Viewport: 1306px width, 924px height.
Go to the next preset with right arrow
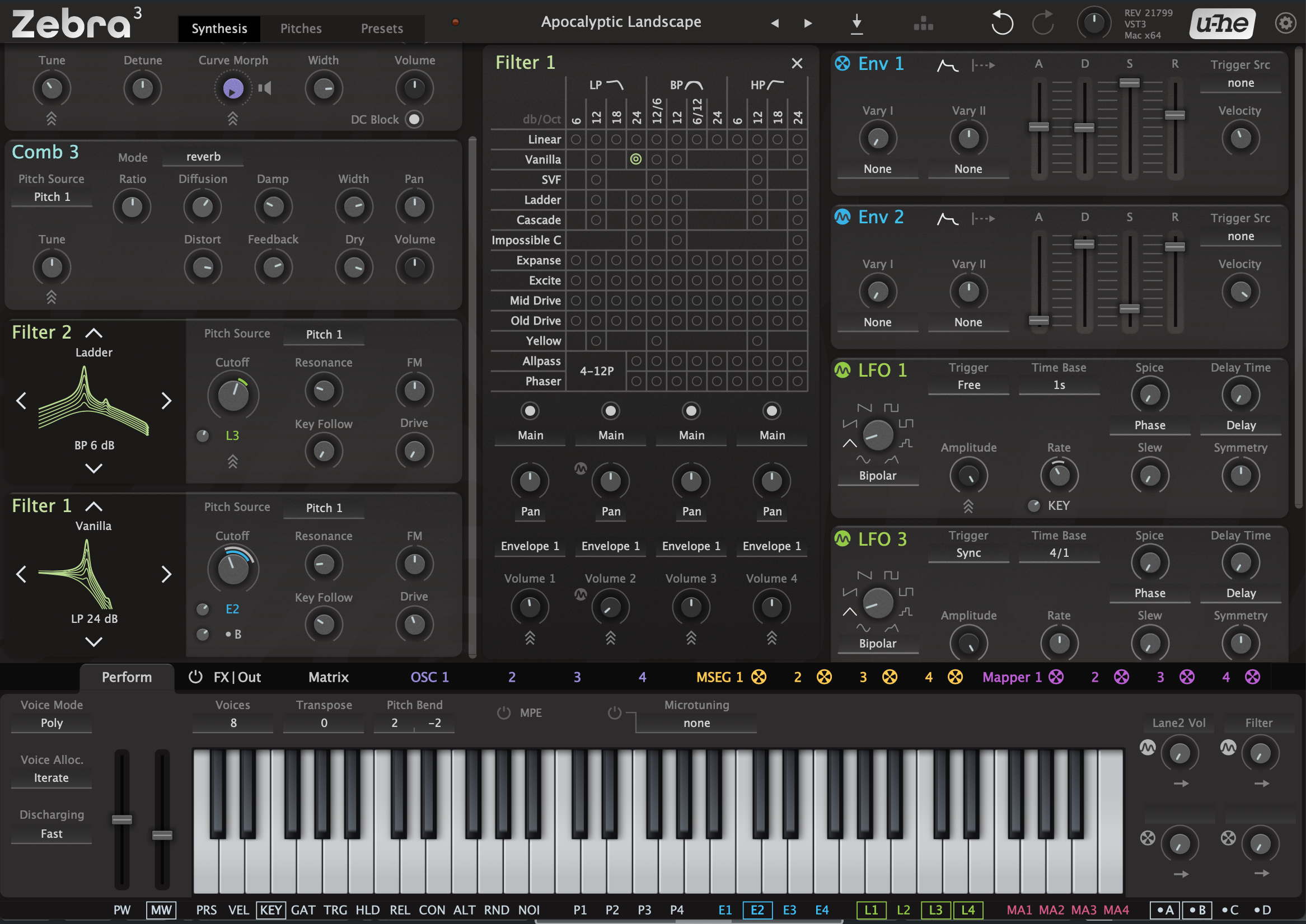coord(807,24)
